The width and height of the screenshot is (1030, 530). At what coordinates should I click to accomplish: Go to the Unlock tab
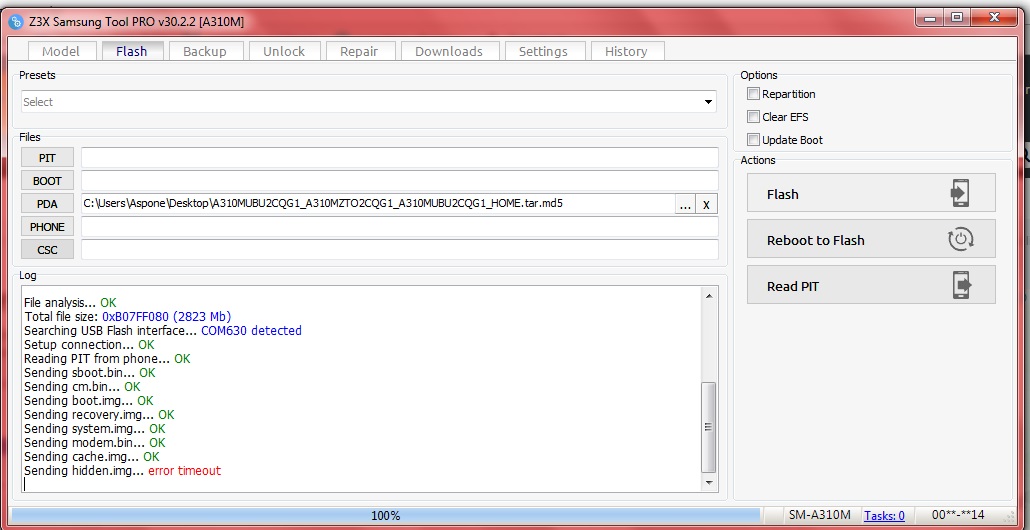coord(284,51)
